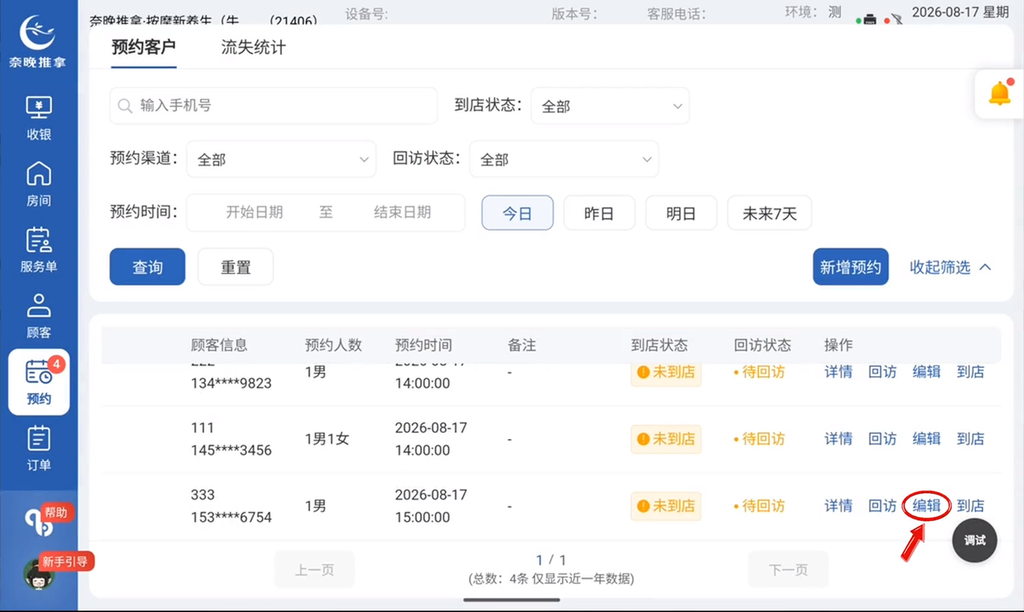Open the 回访状态 dropdown
This screenshot has width=1024, height=612.
pos(564,159)
